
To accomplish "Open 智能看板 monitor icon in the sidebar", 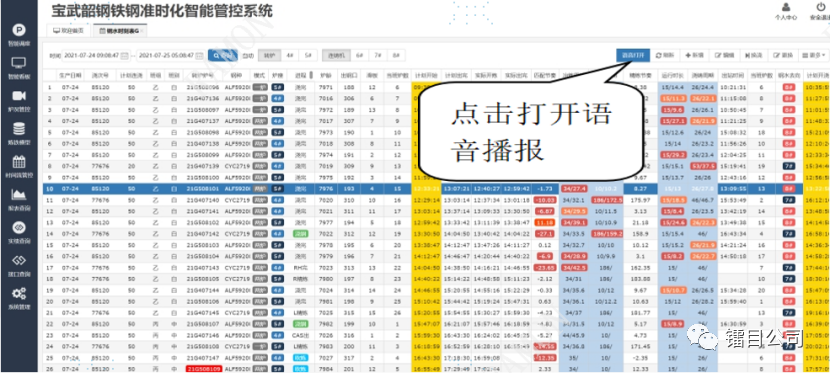I will [19, 63].
